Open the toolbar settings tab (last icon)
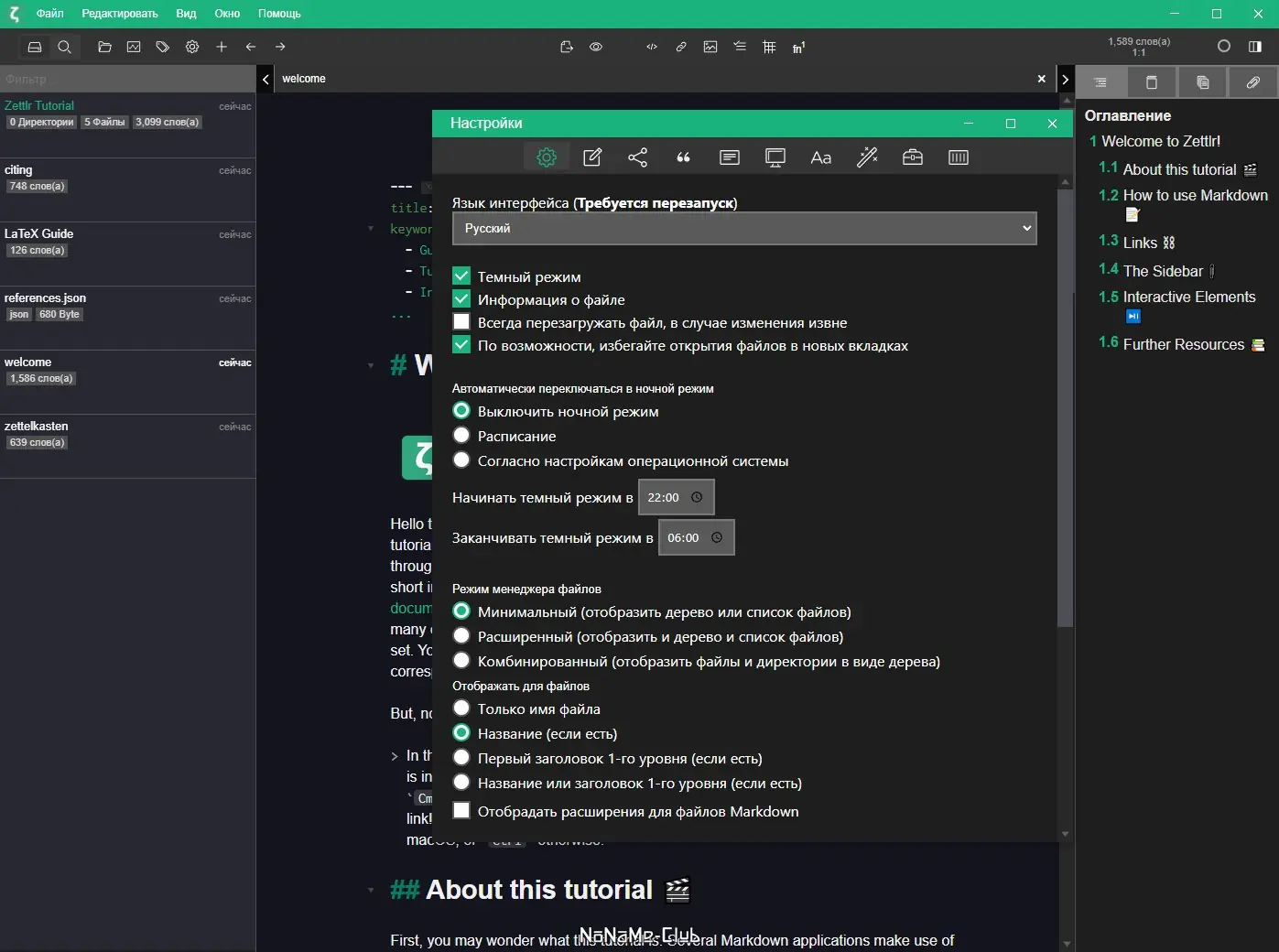 (x=959, y=157)
